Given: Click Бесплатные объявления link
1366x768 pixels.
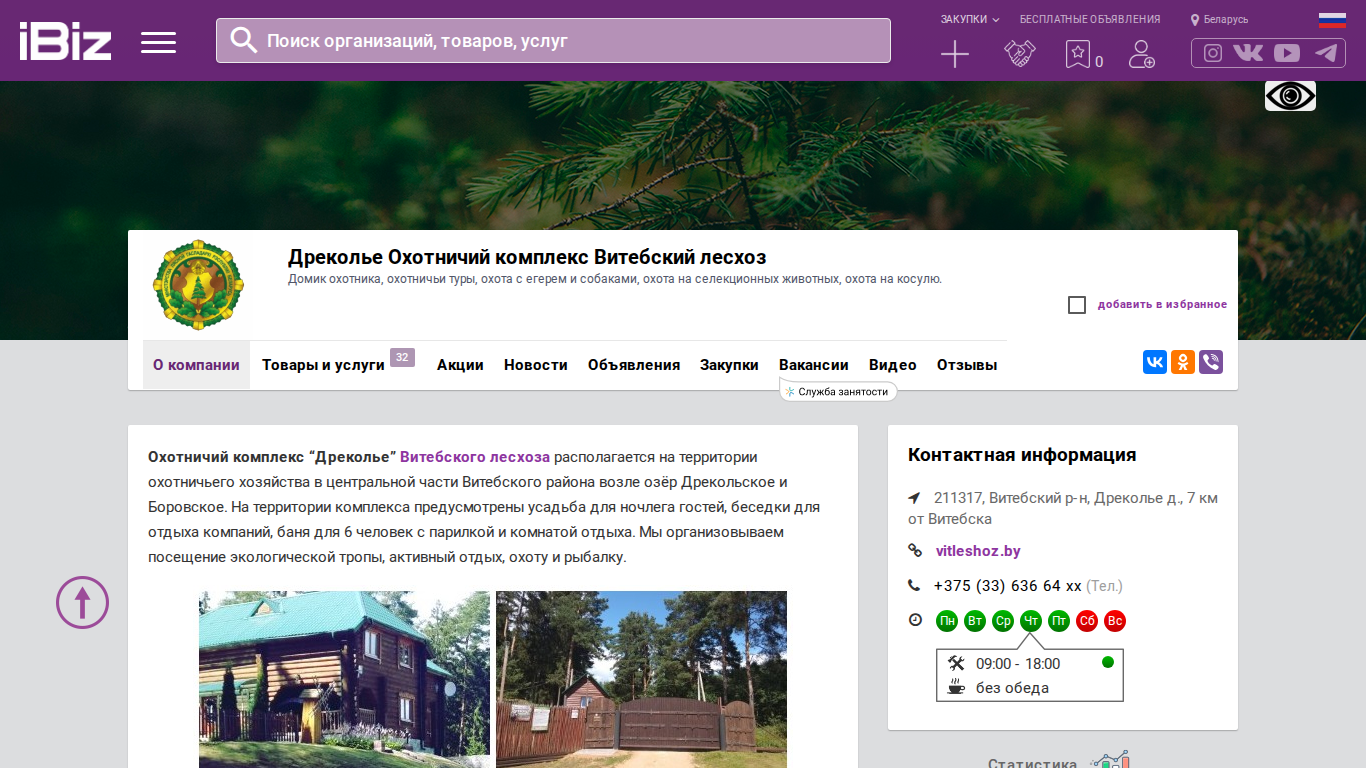Looking at the screenshot, I should click(1090, 19).
